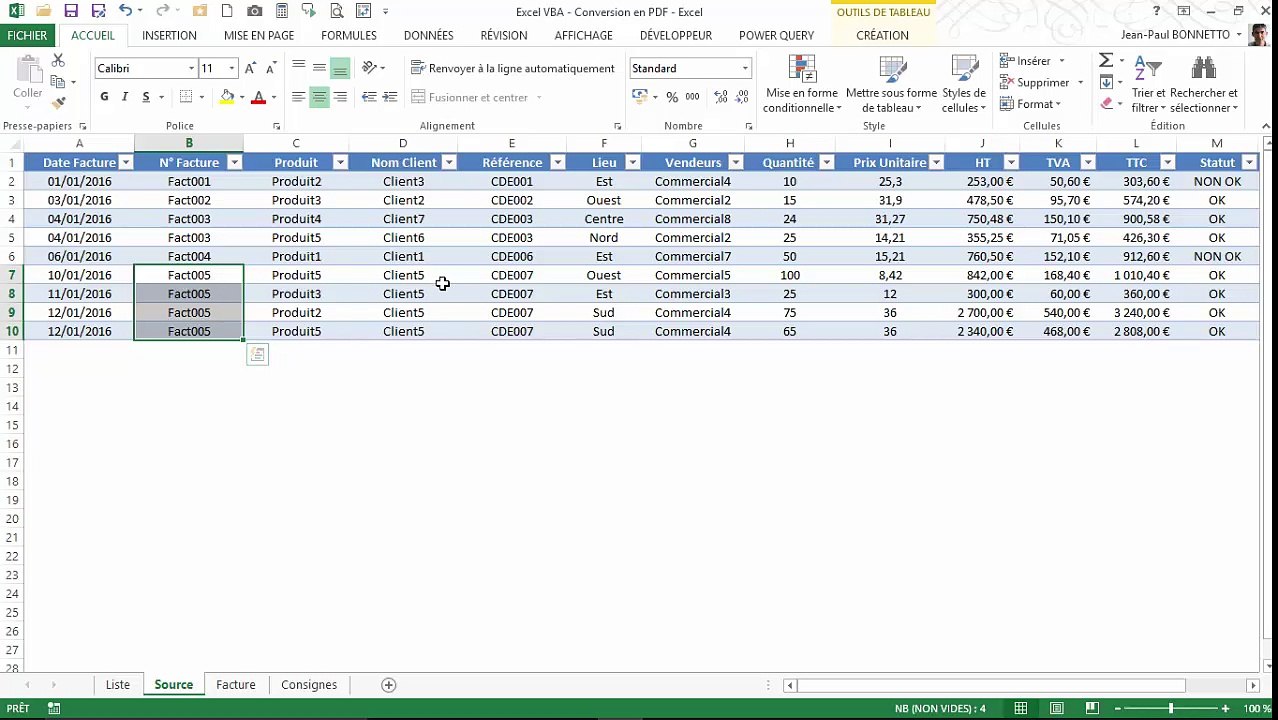Image resolution: width=1278 pixels, height=720 pixels.
Task: Click the Undo arrow icon
Action: [x=125, y=11]
